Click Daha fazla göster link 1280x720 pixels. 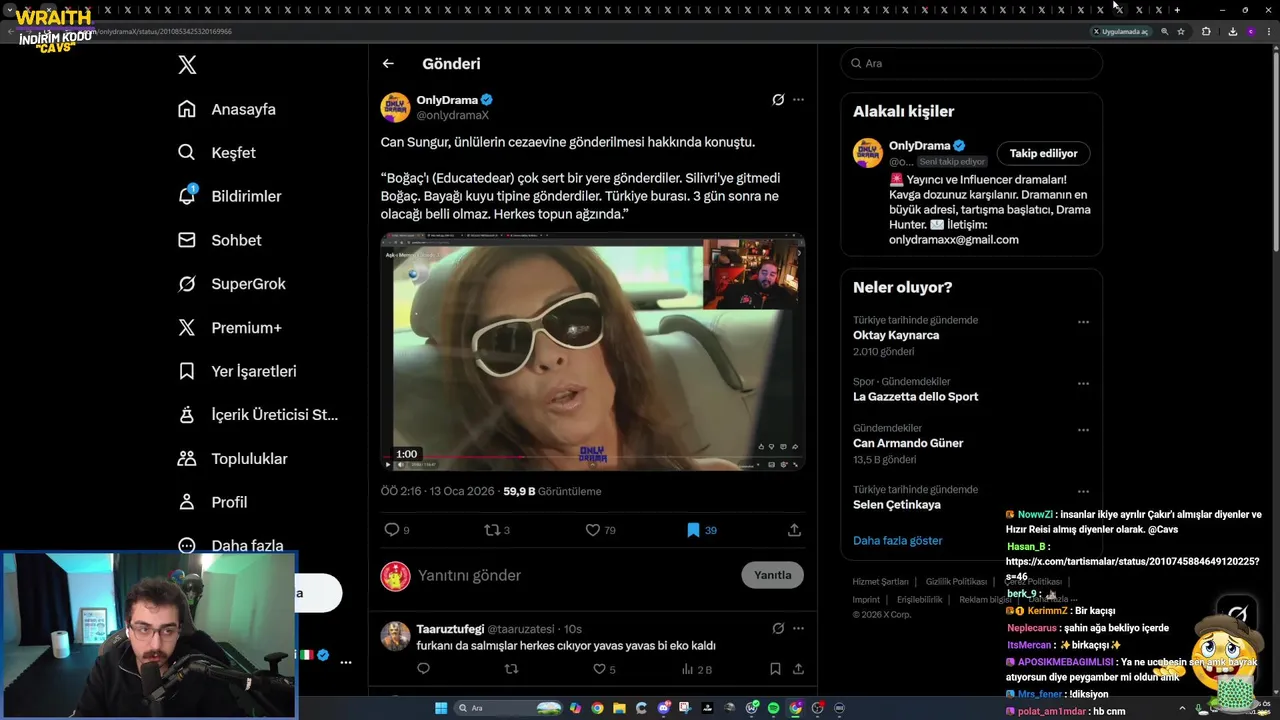point(897,540)
